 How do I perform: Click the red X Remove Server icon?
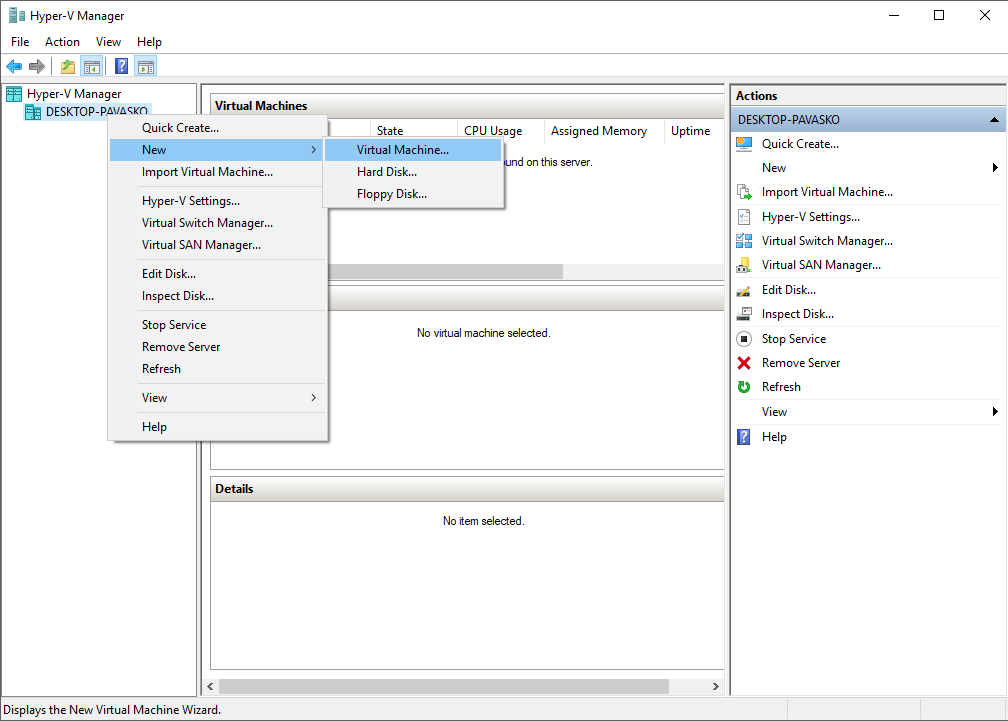pos(744,363)
